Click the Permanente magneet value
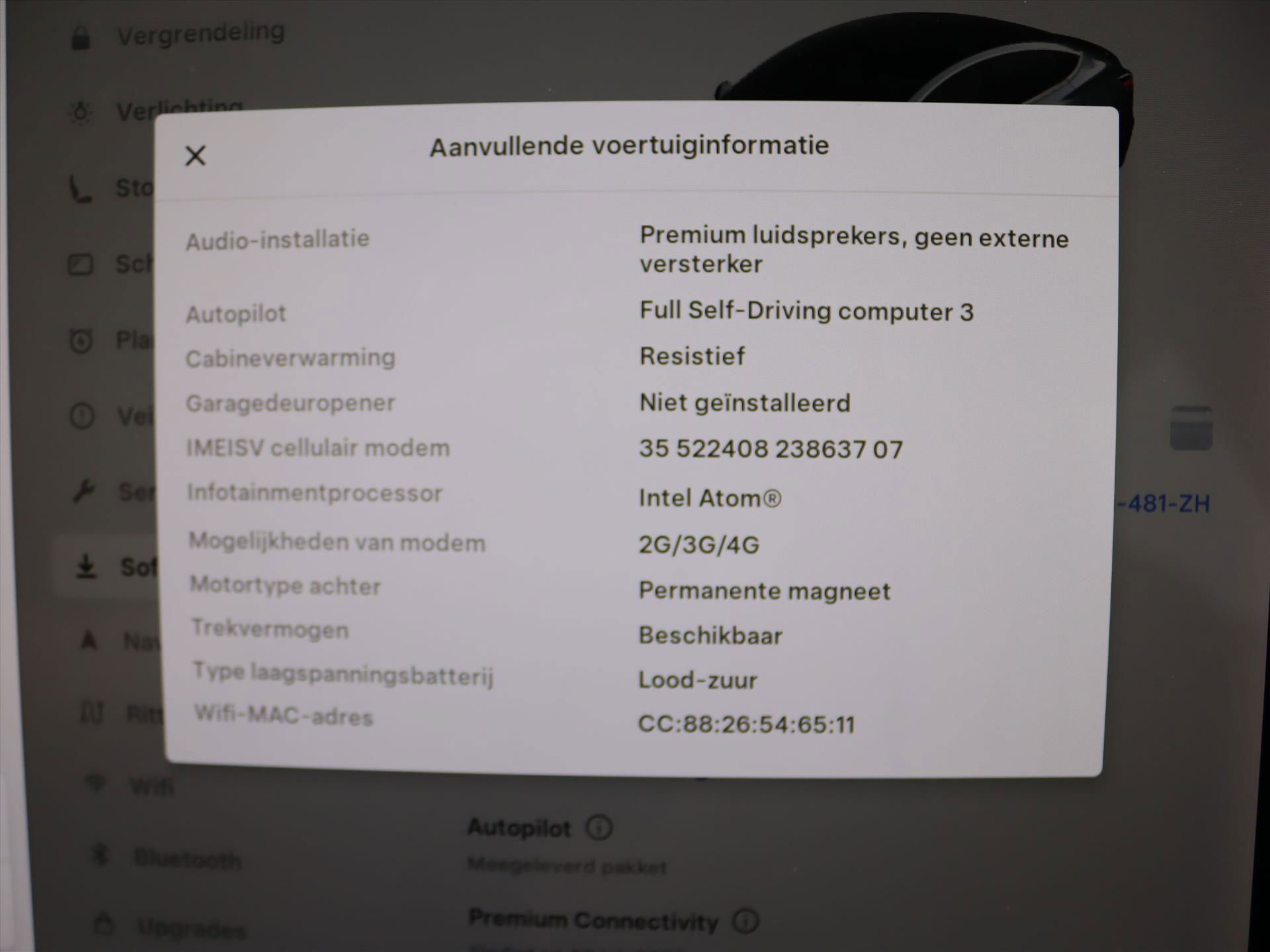 765,591
